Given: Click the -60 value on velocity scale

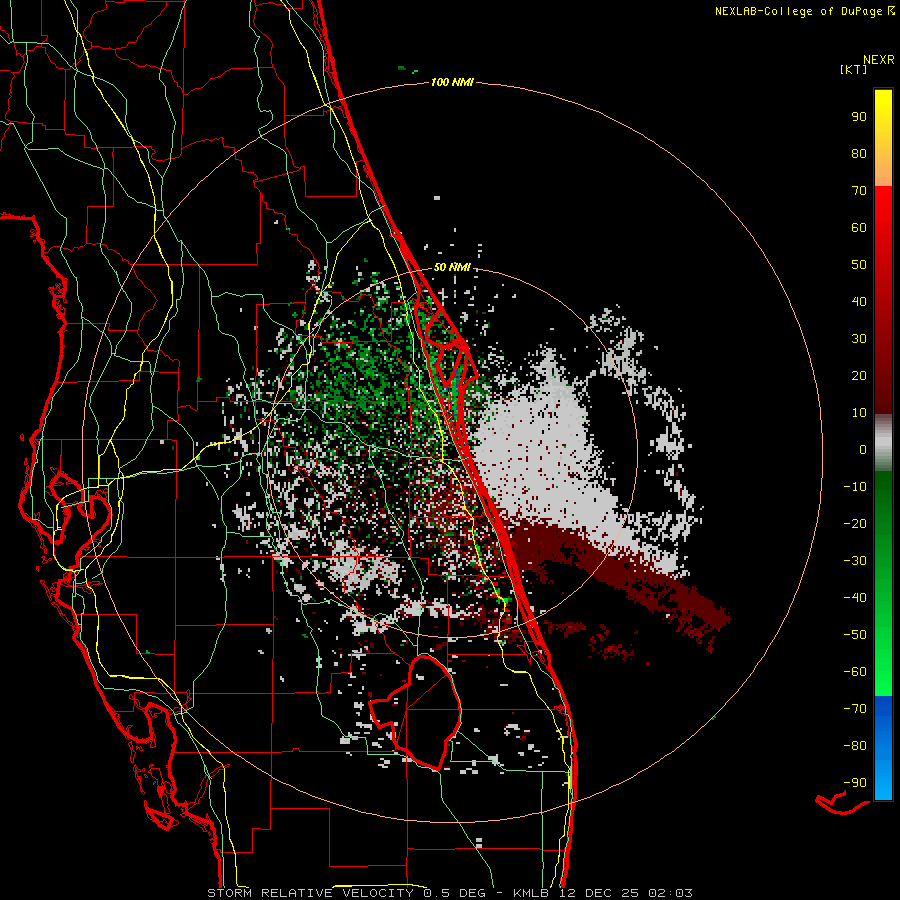Looking at the screenshot, I should (855, 672).
